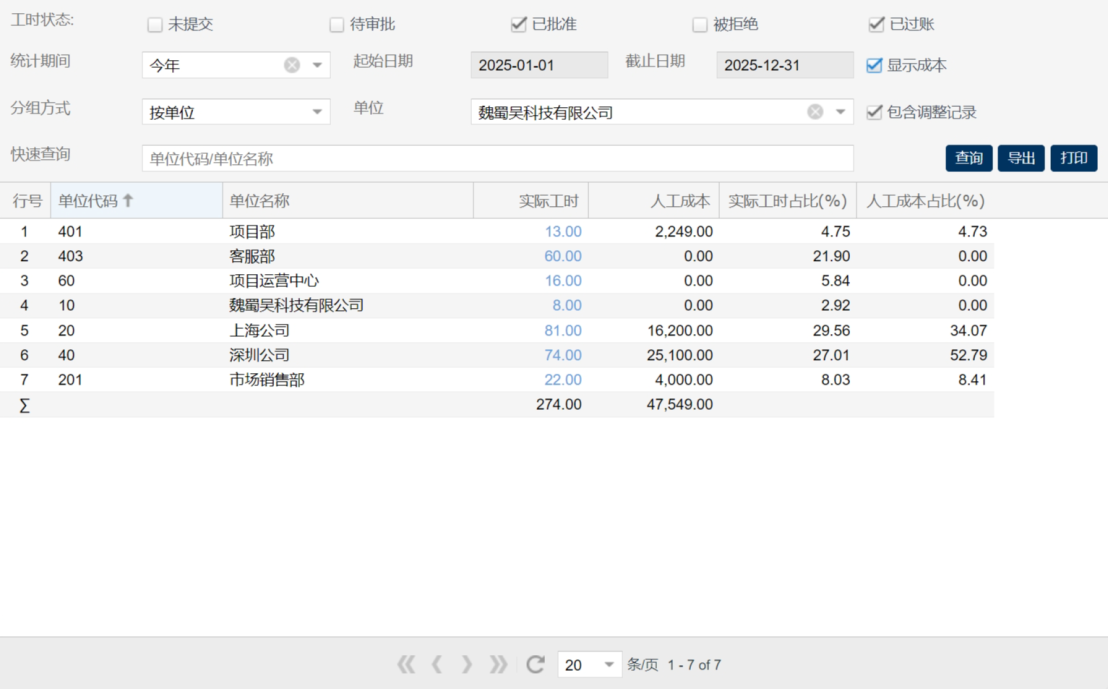Focus the 快速查询 search field
The image size is (1108, 689).
coord(497,158)
